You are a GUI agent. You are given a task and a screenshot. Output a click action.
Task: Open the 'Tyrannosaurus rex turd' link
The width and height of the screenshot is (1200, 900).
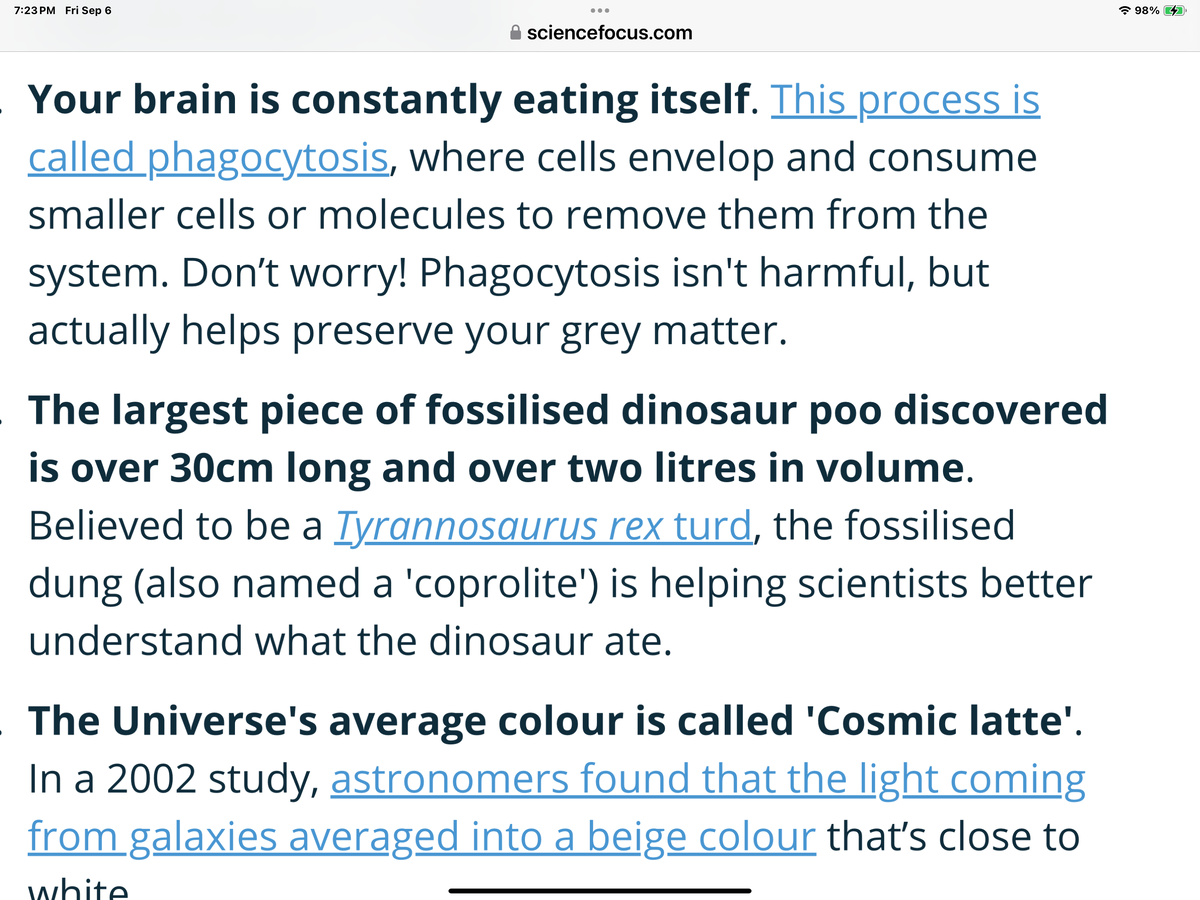point(541,525)
